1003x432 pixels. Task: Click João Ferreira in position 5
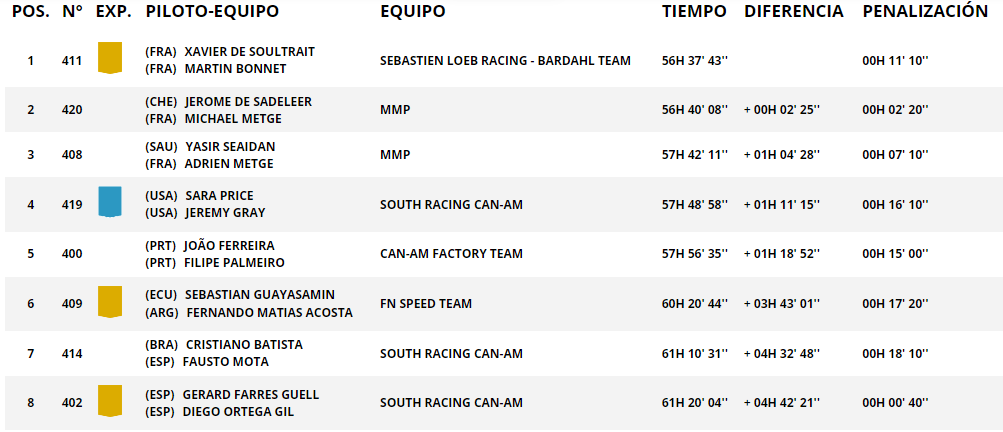coord(229,246)
